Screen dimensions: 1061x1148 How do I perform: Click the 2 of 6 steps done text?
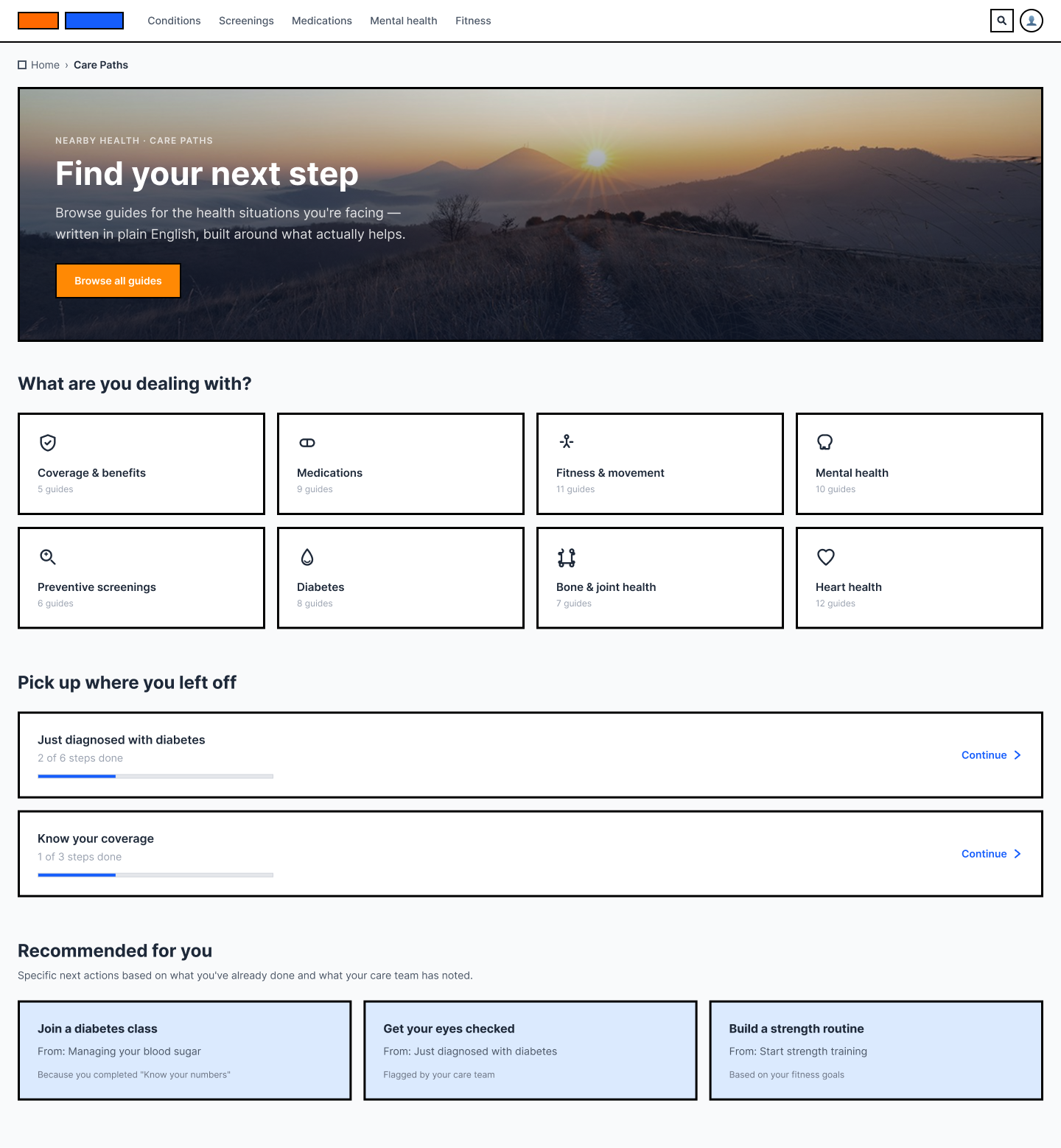80,758
